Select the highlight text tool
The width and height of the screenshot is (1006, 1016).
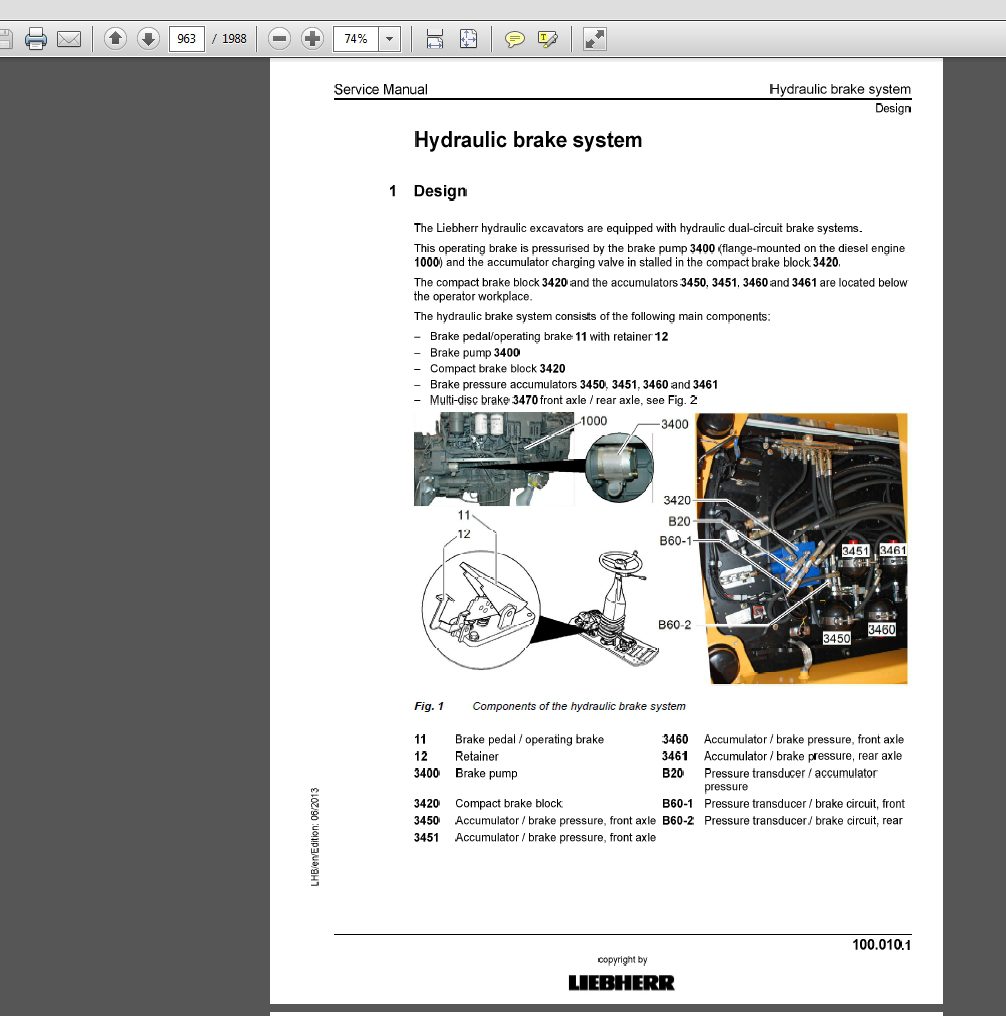[x=547, y=40]
